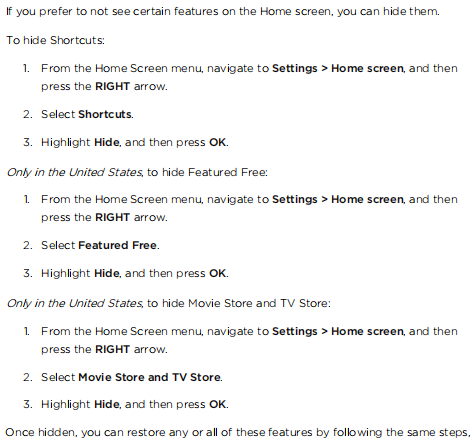
Task: Click bold 'Shortcuts' in Select step
Action: [x=105, y=114]
